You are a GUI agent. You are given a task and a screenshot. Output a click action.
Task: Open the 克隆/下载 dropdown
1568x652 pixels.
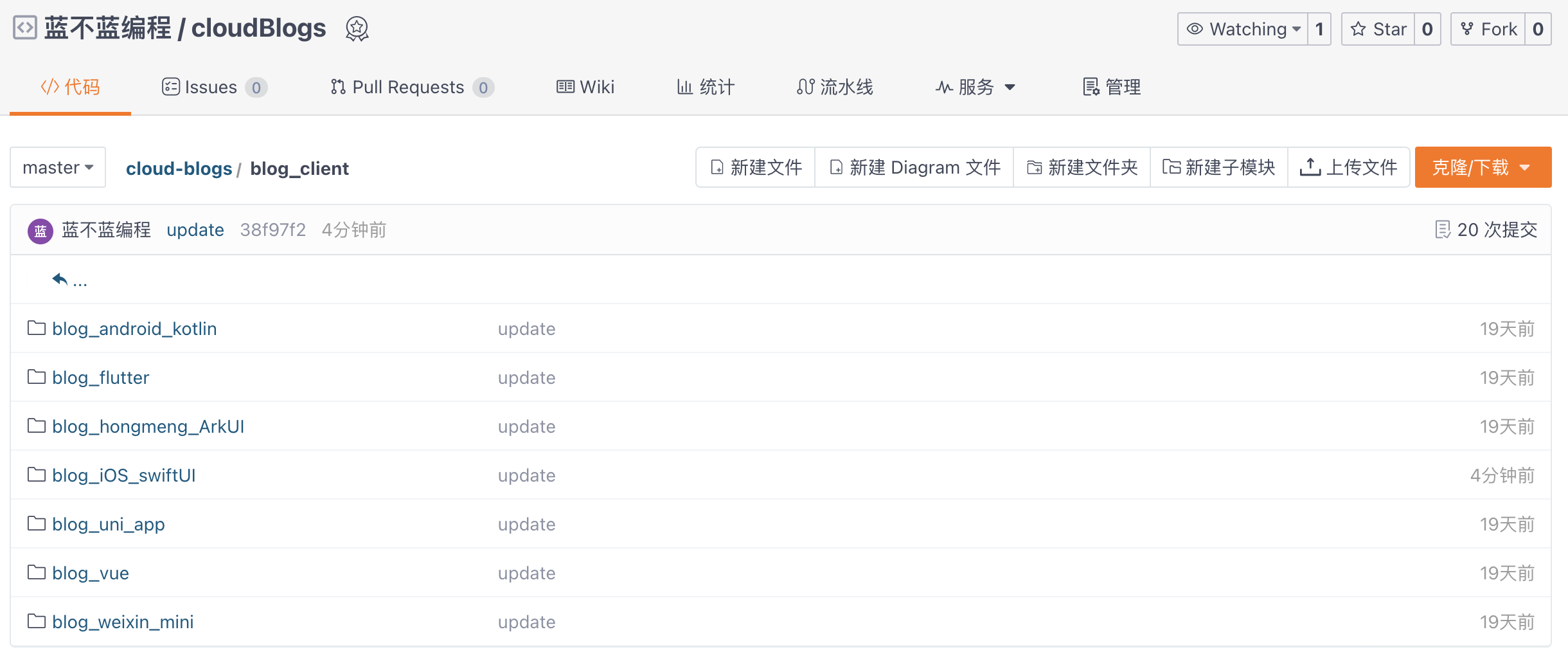(1483, 167)
